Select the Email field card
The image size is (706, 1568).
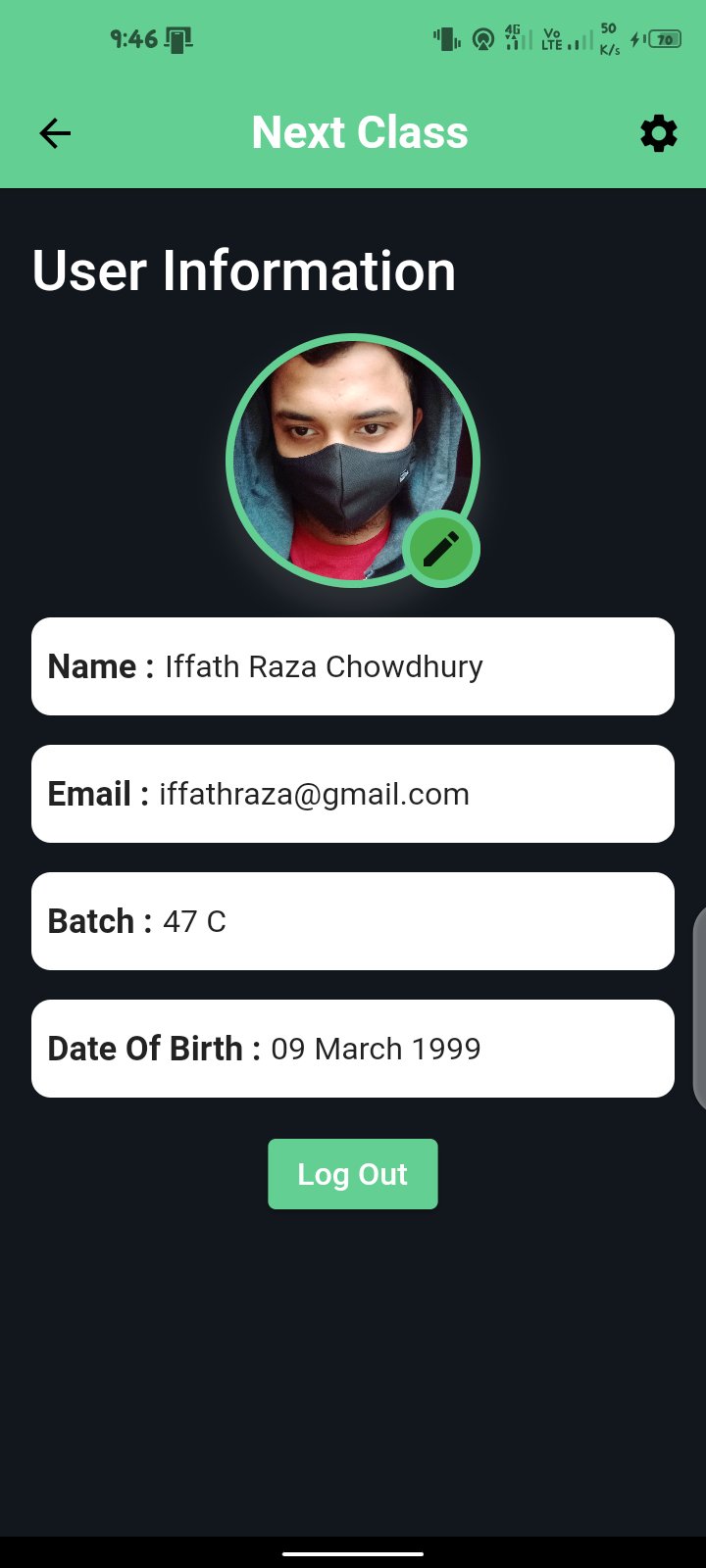pos(353,794)
